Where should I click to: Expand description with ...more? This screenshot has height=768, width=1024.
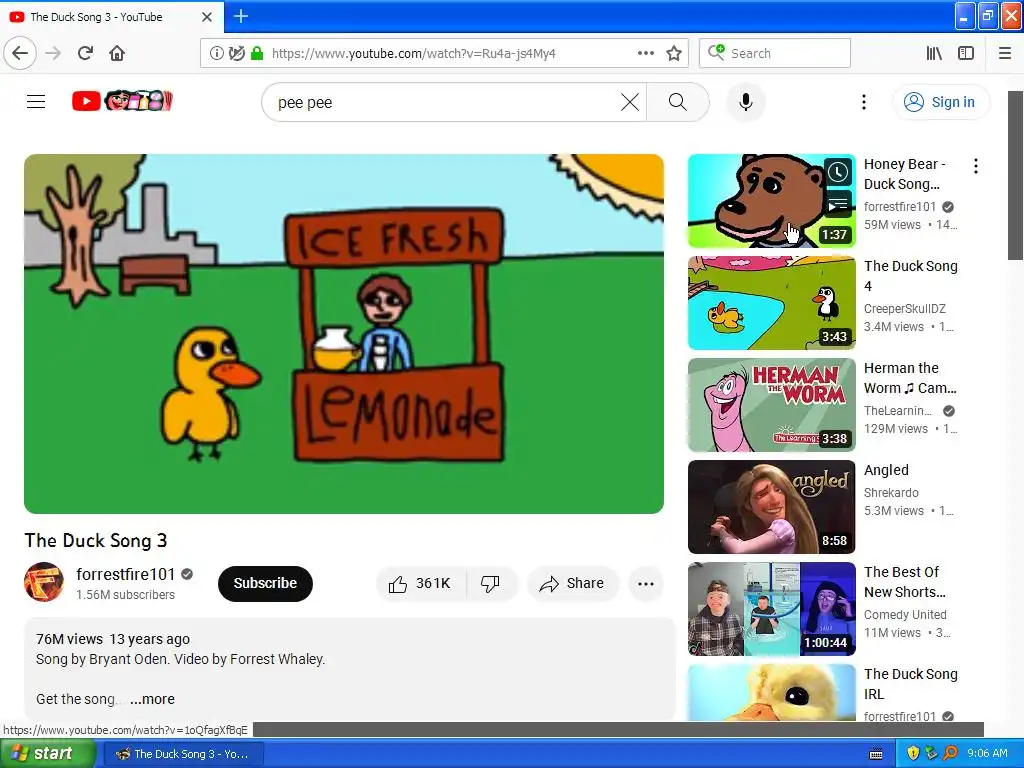click(152, 699)
